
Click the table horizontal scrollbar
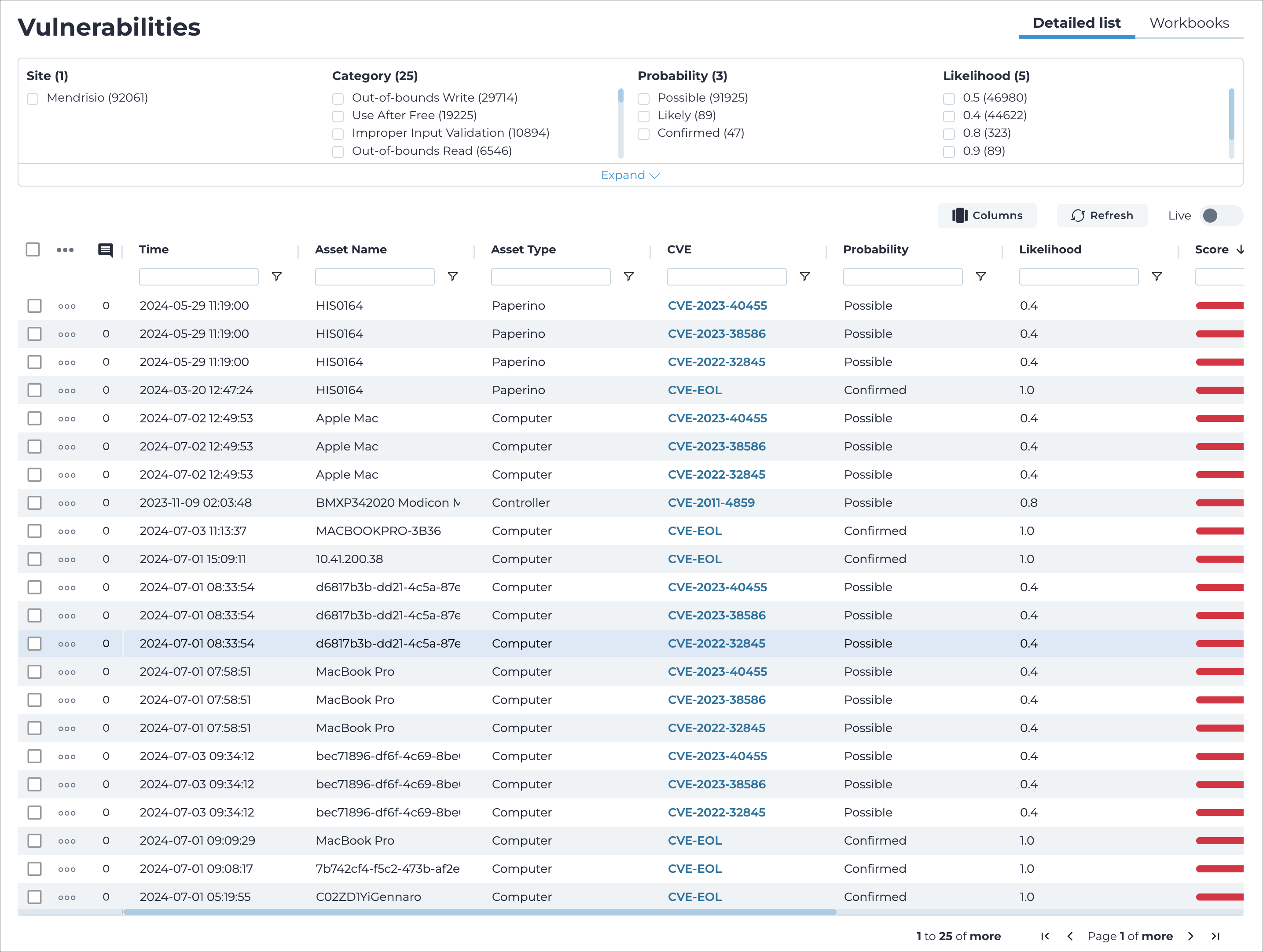point(480,912)
